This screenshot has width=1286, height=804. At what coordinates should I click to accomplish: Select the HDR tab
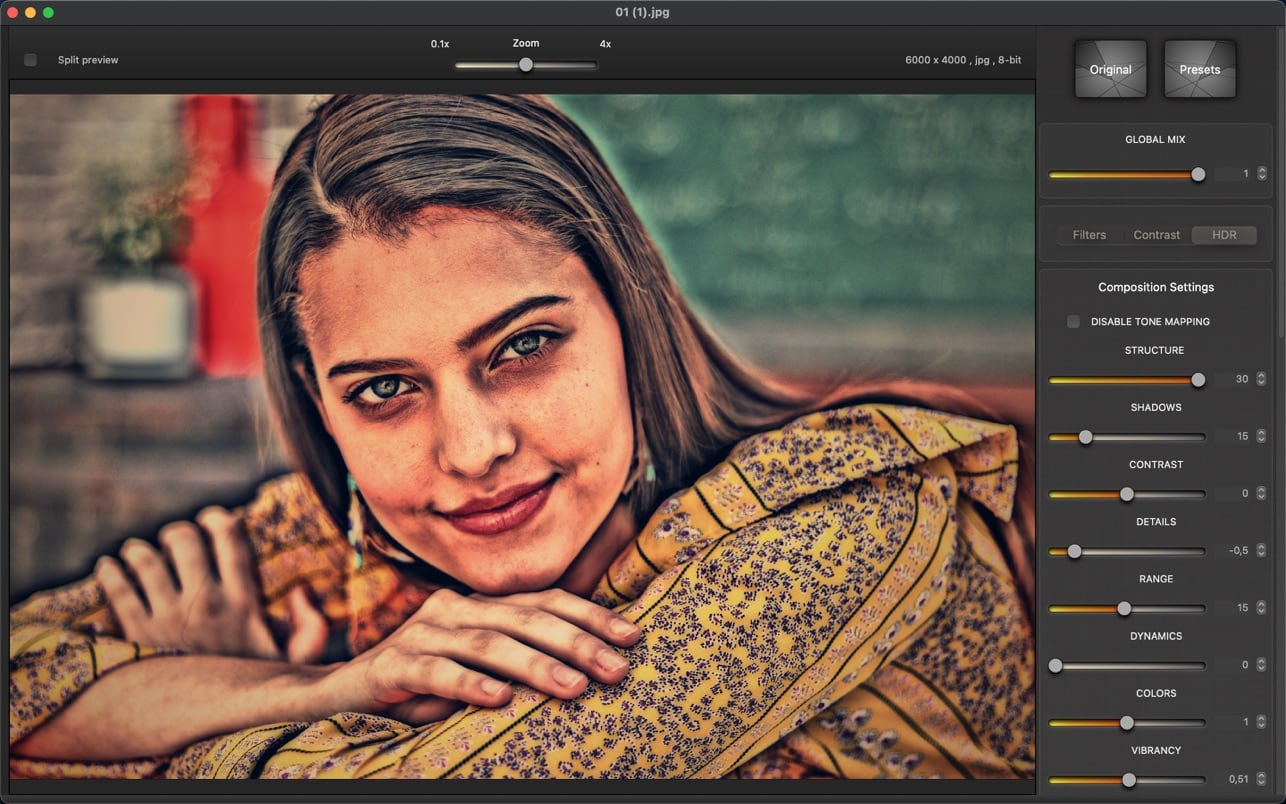click(x=1224, y=235)
